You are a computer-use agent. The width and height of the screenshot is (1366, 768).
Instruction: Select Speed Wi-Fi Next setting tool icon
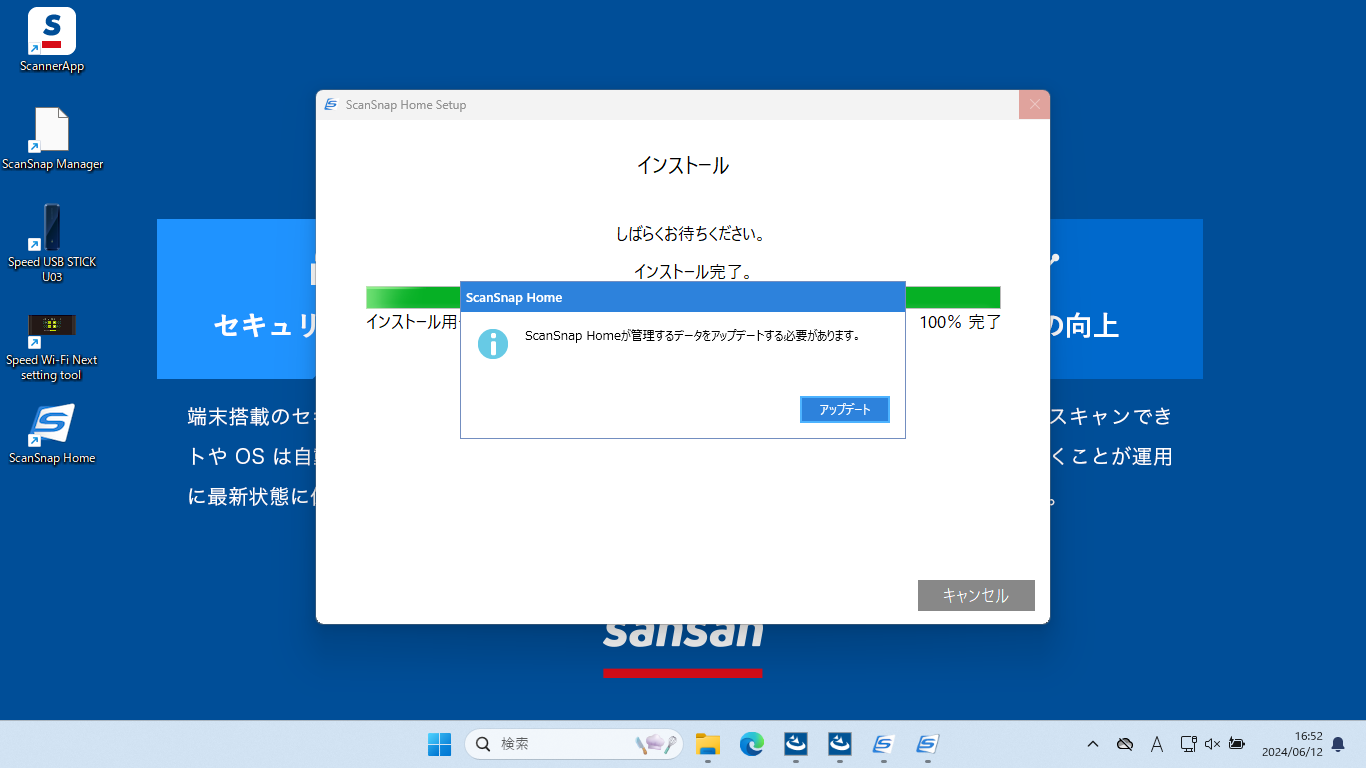(x=52, y=346)
